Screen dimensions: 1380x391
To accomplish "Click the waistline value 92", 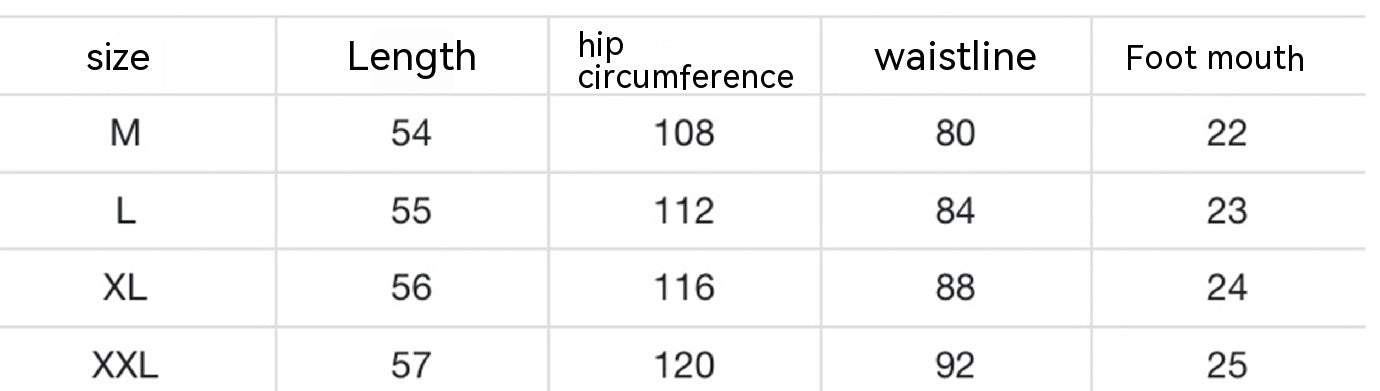I will [x=955, y=366].
